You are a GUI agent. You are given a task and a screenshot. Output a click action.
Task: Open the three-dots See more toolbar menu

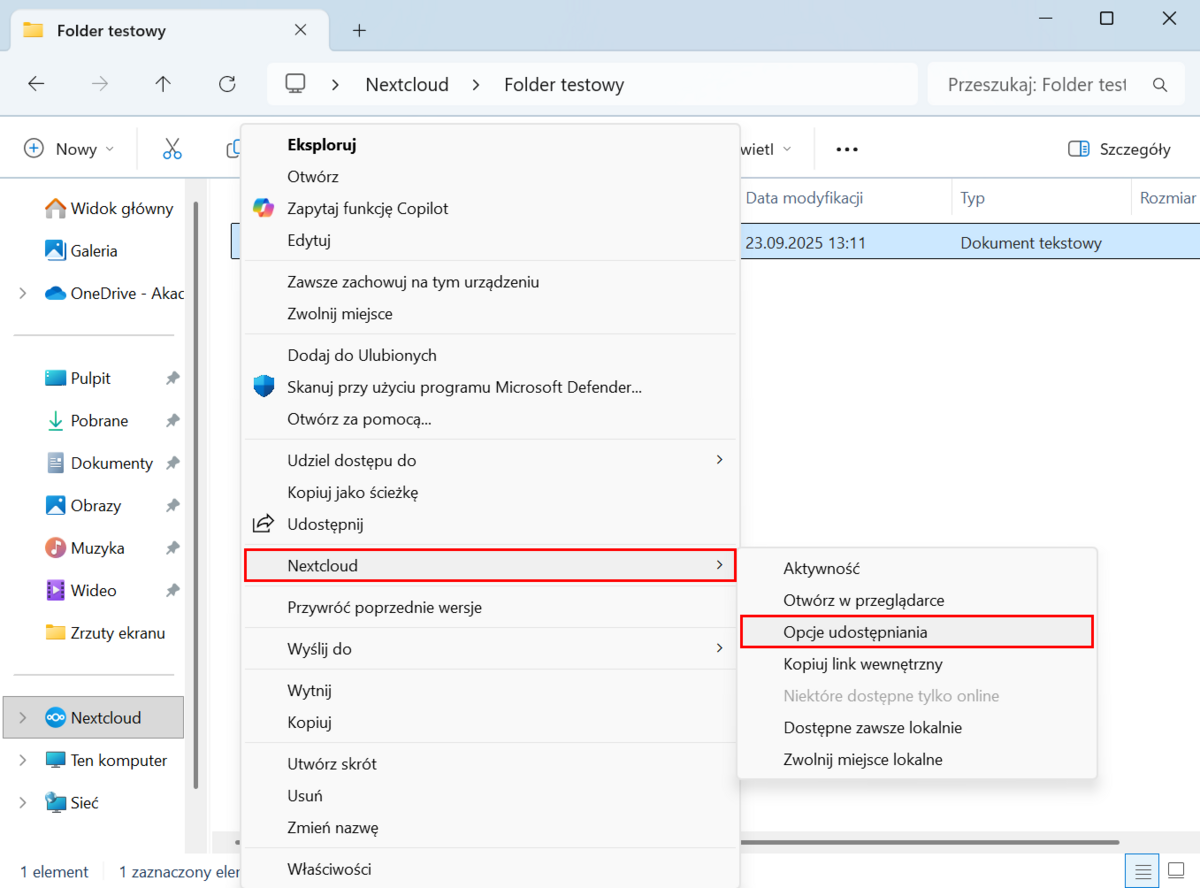click(x=847, y=149)
